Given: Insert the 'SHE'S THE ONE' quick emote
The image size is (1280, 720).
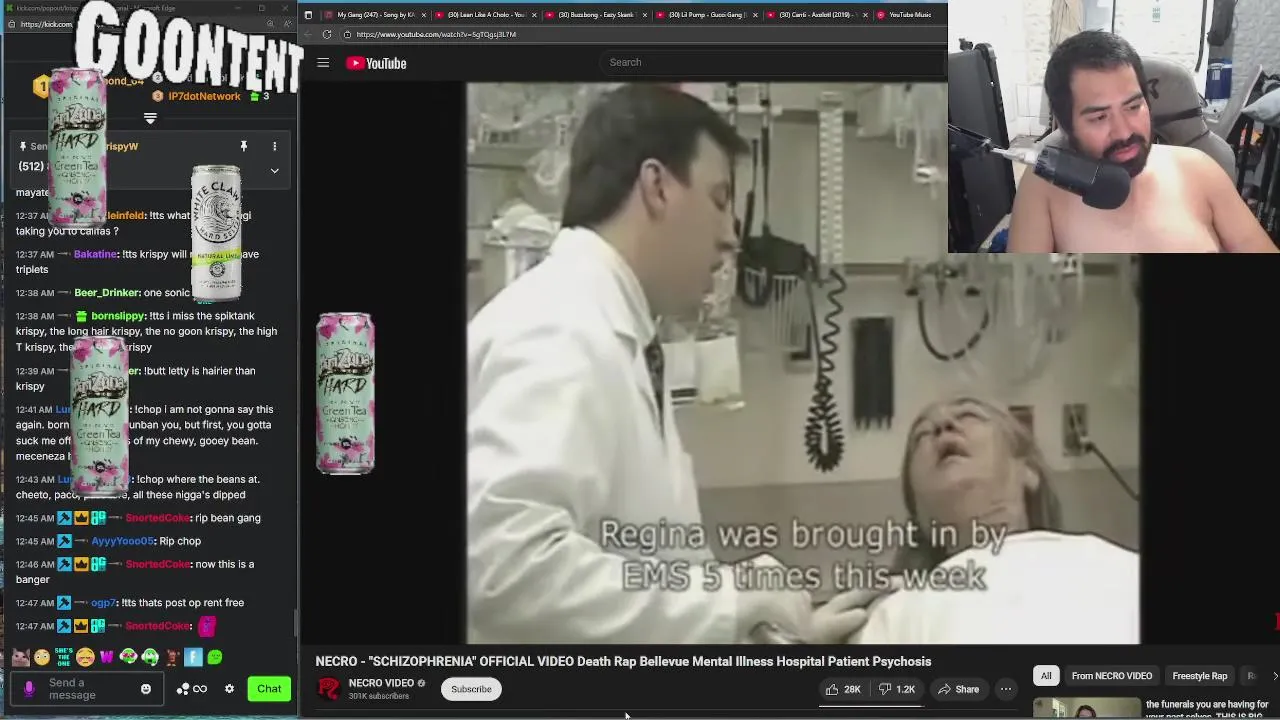Looking at the screenshot, I should tap(63, 657).
